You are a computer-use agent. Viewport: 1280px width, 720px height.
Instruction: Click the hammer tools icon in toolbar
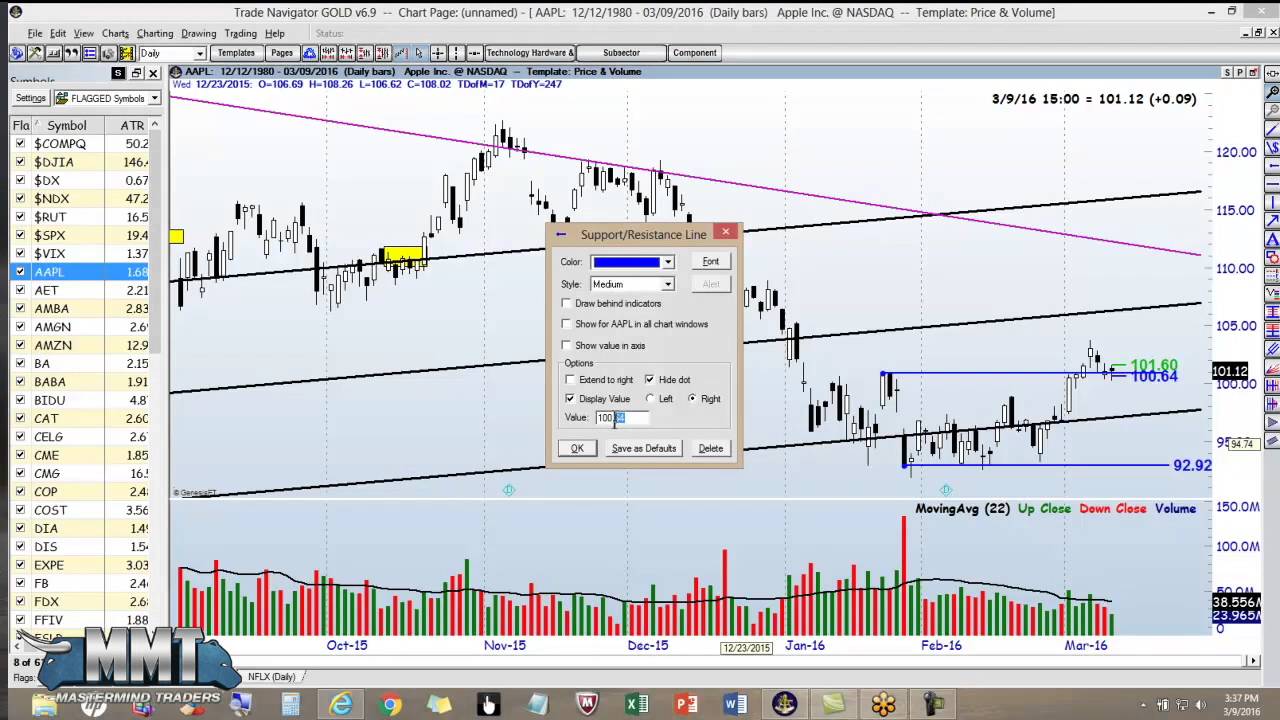pyautogui.click(x=35, y=52)
